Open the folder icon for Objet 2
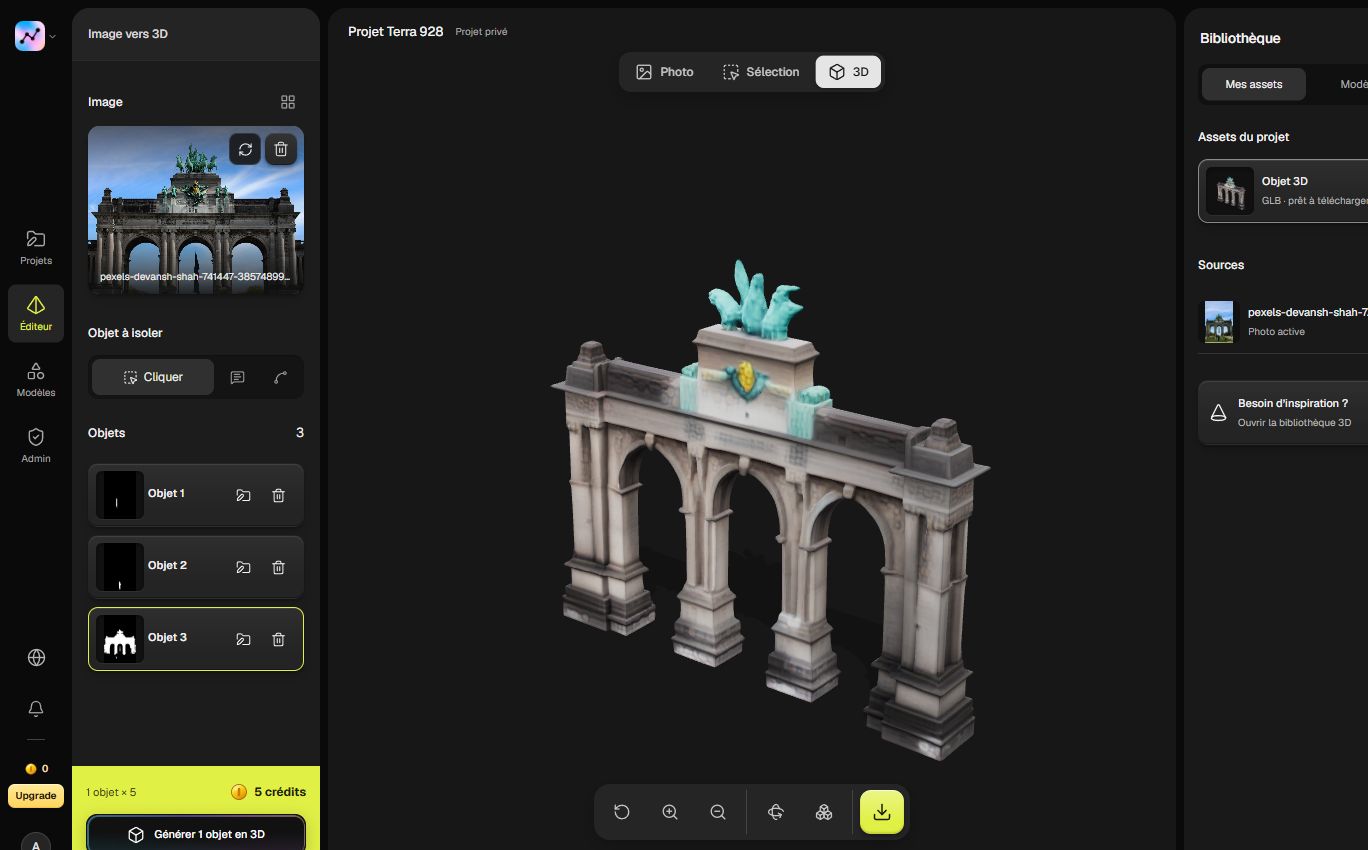Image resolution: width=1368 pixels, height=850 pixels. click(243, 567)
